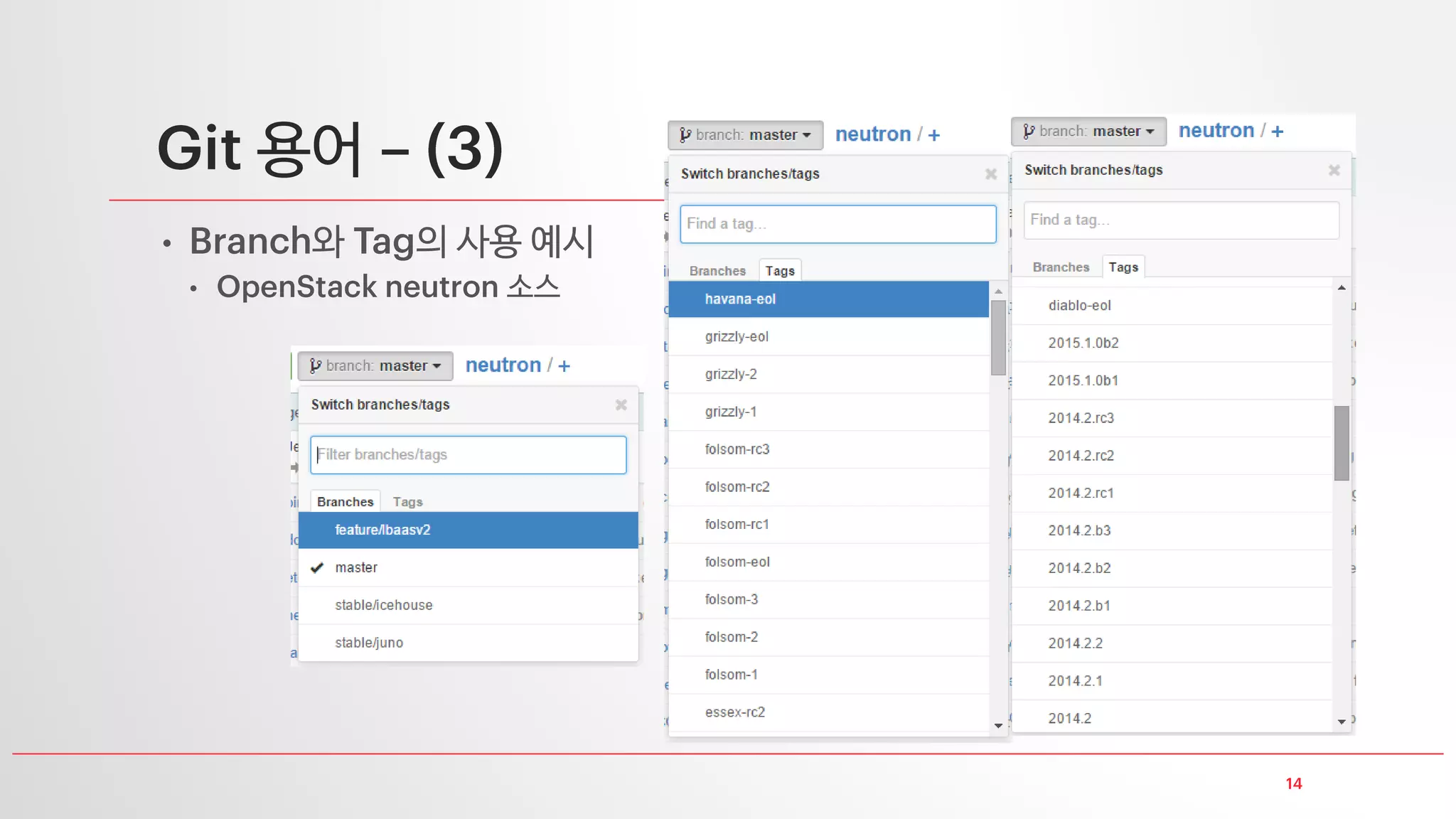
Task: Close the left Switch branches/tags popup
Action: coord(621,405)
